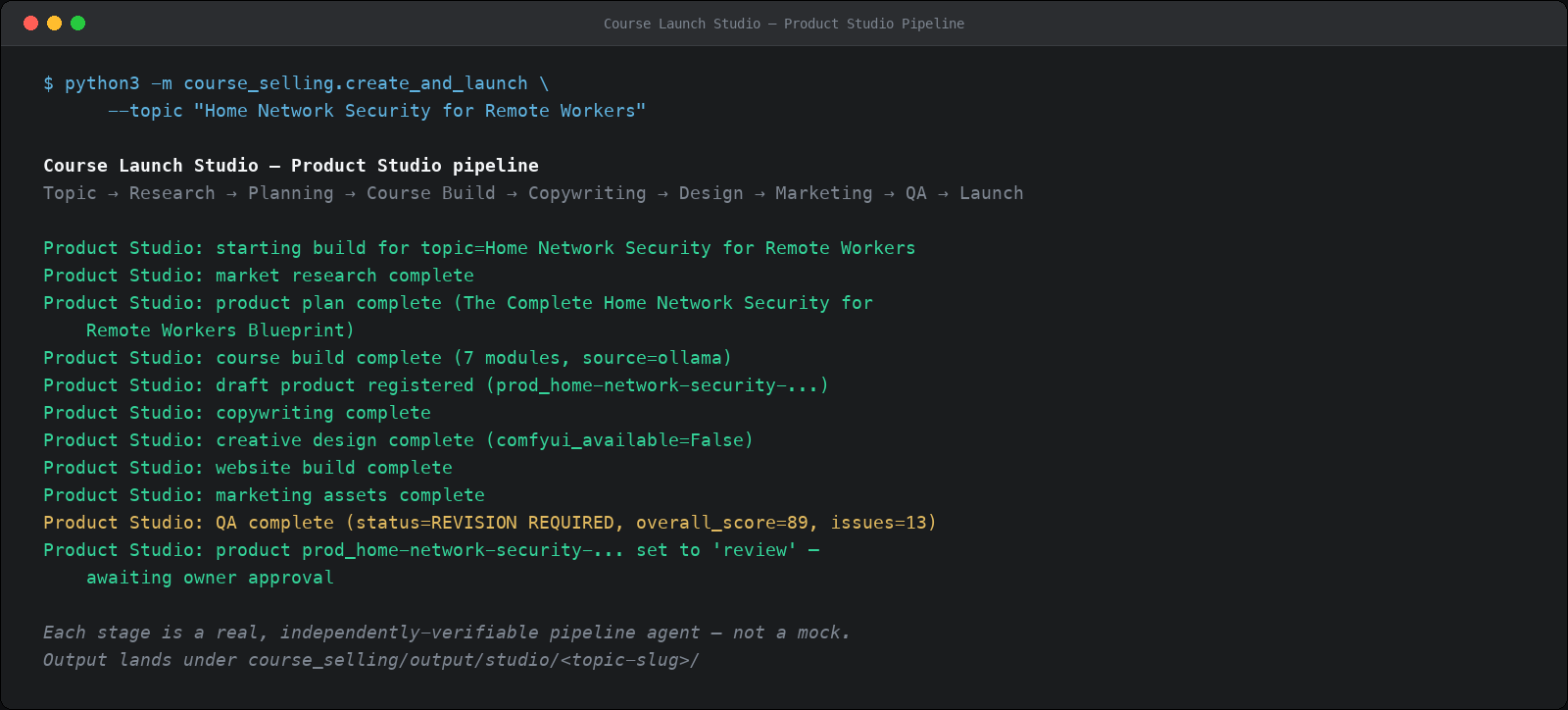Click the 'starting build for topic=Home Network Security' log line
Image resolution: width=1568 pixels, height=710 pixels.
point(479,248)
